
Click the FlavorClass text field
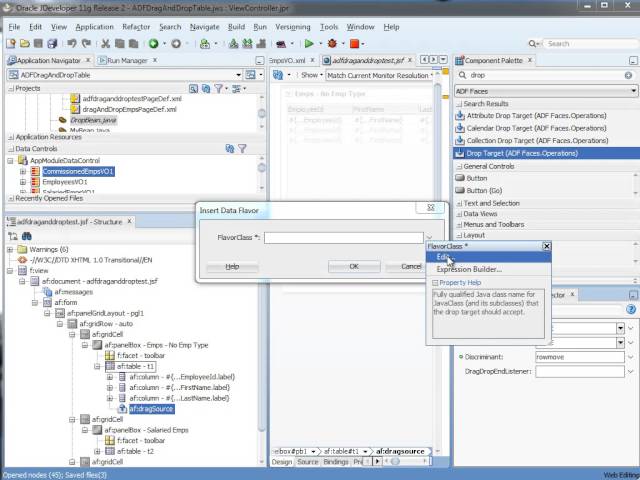pyautogui.click(x=344, y=238)
